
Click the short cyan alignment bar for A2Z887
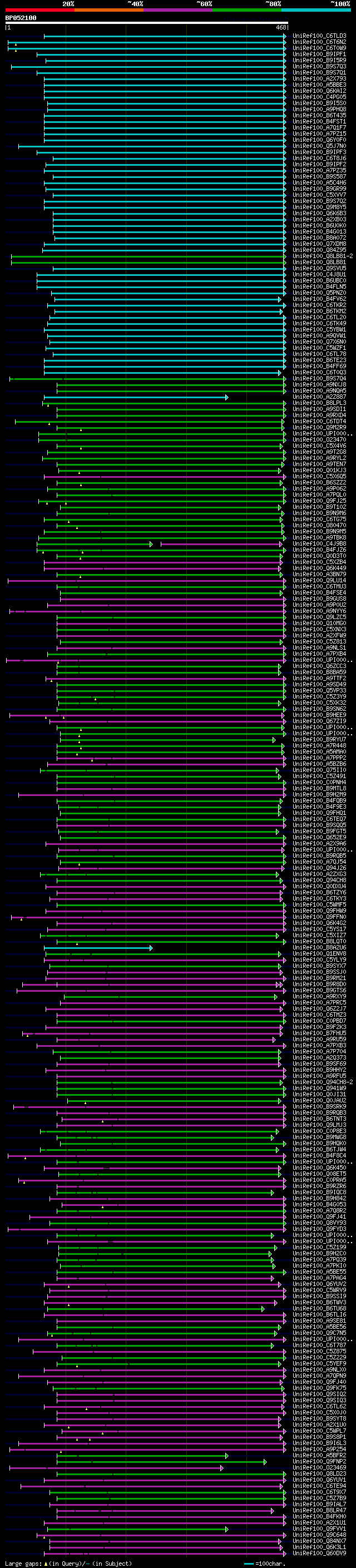(136, 398)
